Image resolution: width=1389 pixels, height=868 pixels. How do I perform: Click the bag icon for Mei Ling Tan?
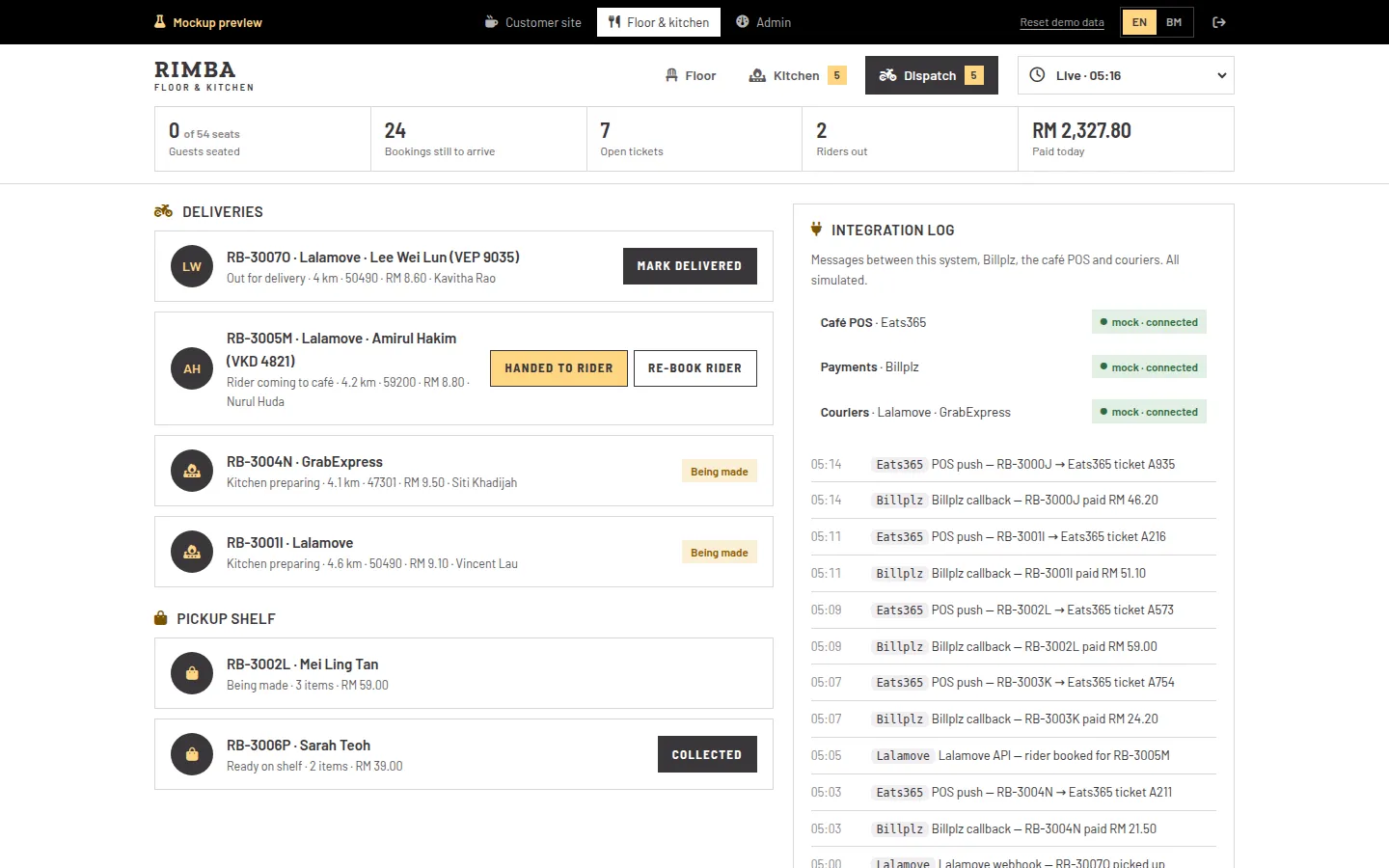[x=192, y=673]
